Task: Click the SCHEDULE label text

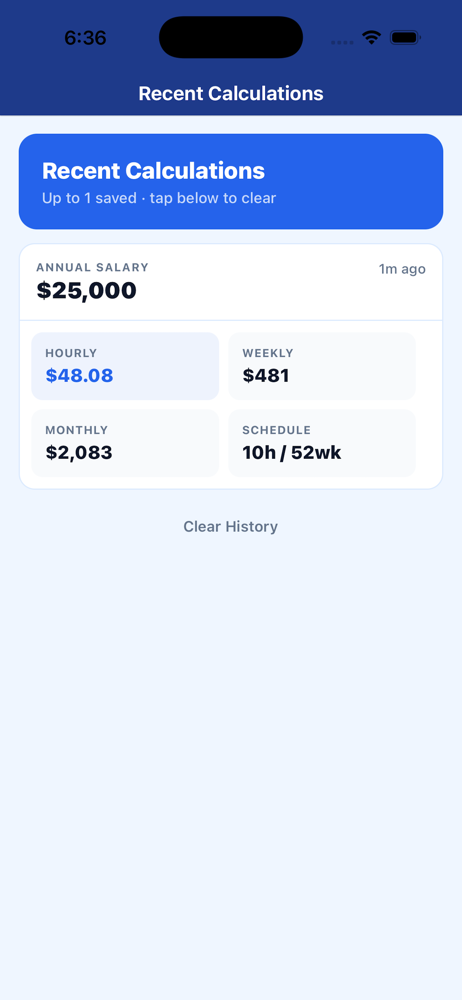Action: pyautogui.click(x=276, y=430)
